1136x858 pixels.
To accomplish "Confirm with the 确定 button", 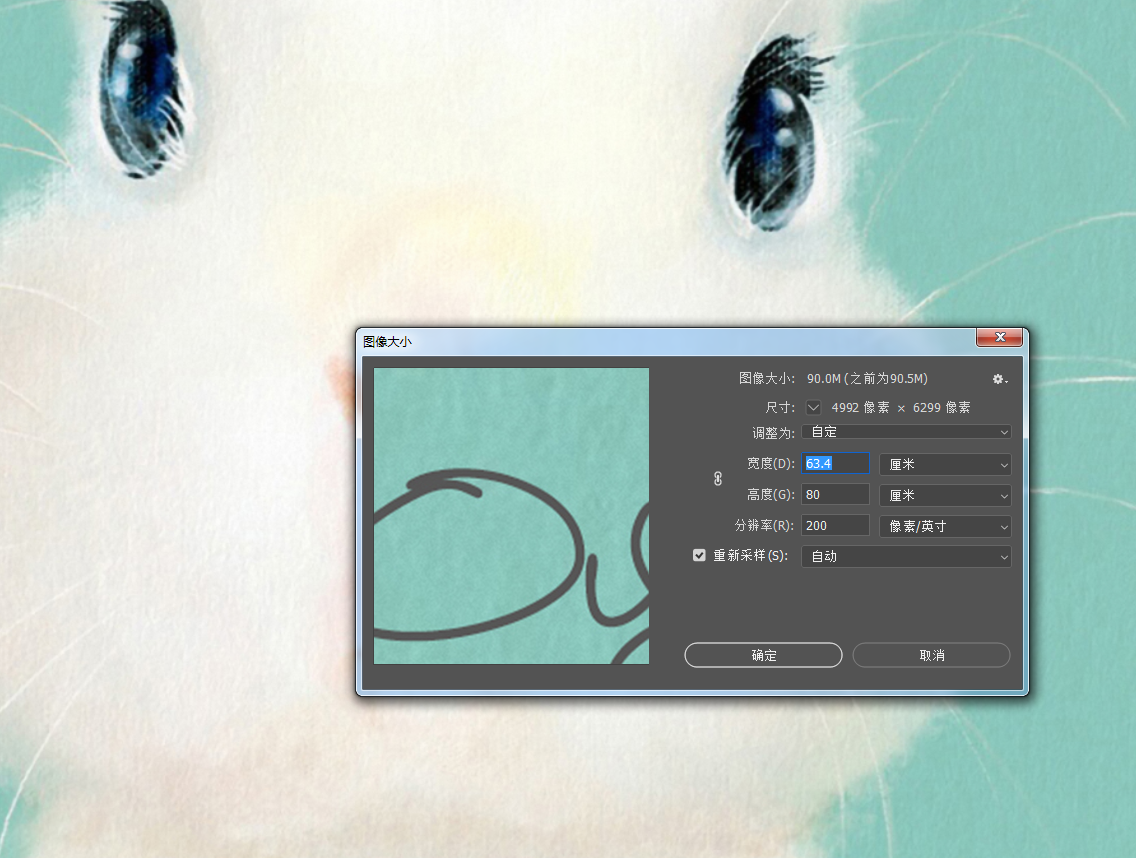I will tap(764, 655).
